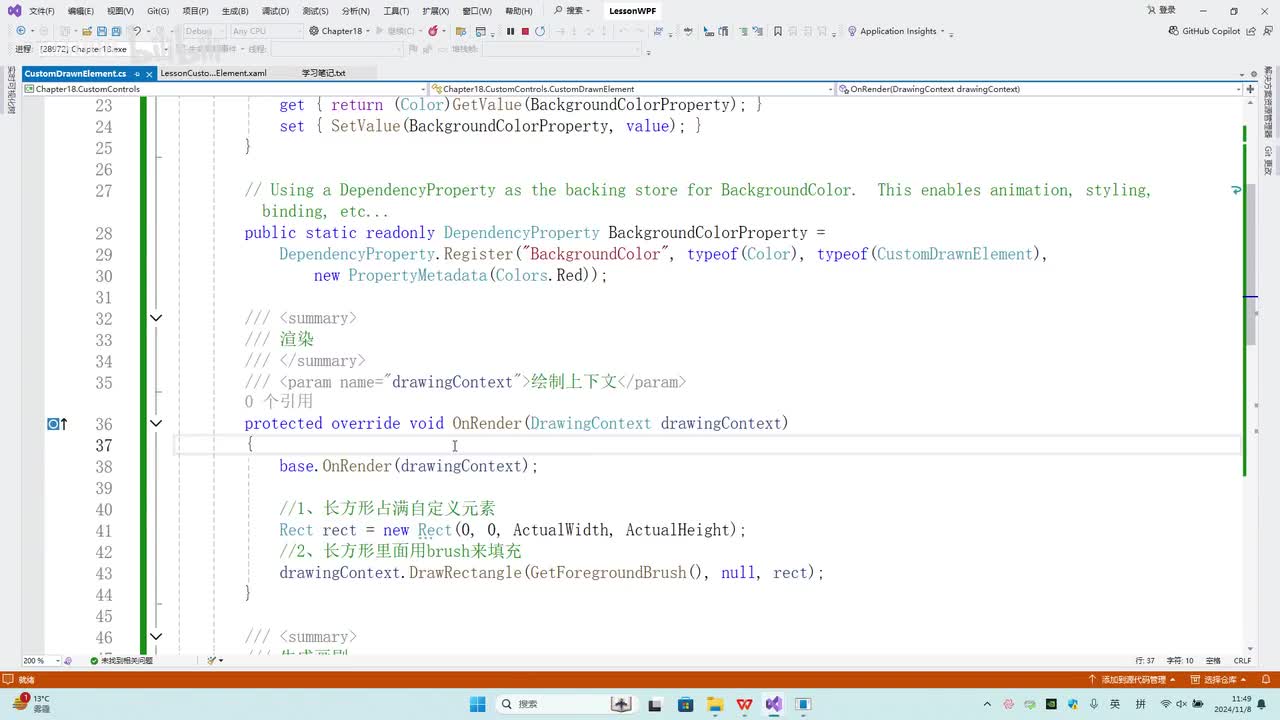Save the current file with the single disk icon
The image size is (1280, 720).
tap(103, 31)
